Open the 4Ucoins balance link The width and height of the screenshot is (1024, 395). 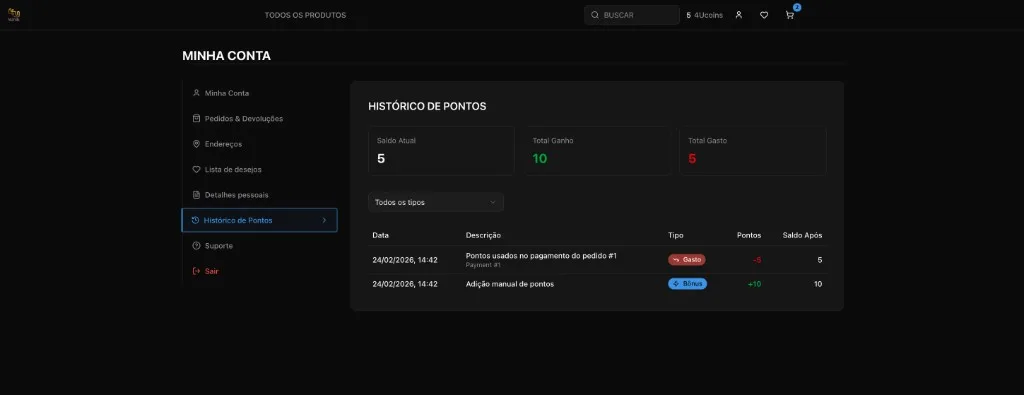(x=705, y=15)
